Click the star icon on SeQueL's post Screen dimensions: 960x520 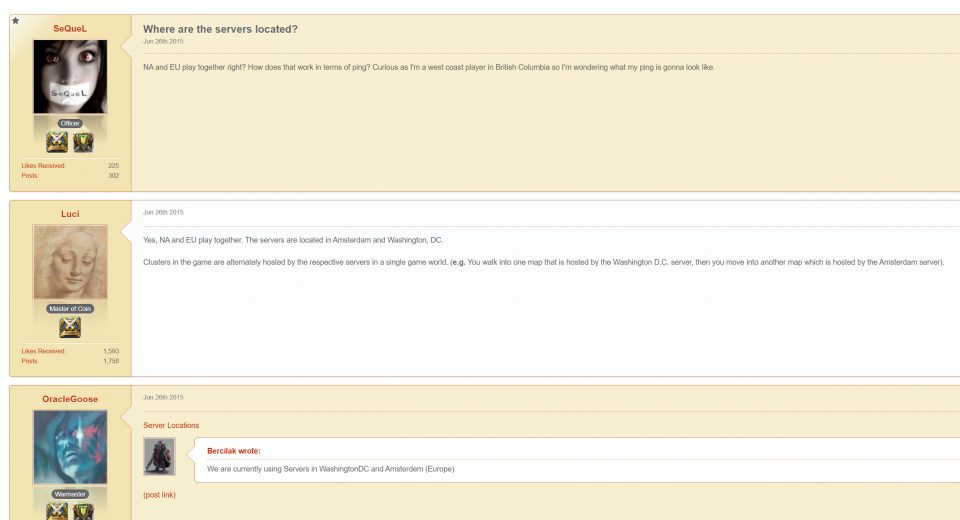16,21
